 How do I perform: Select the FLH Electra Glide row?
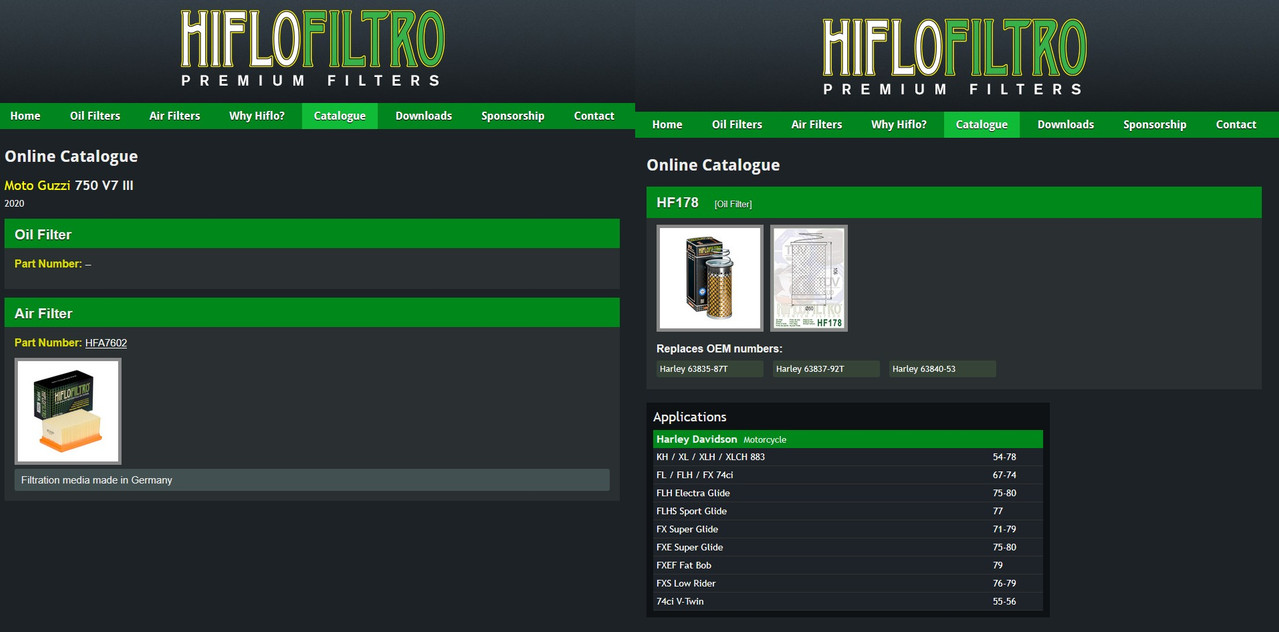(x=848, y=493)
